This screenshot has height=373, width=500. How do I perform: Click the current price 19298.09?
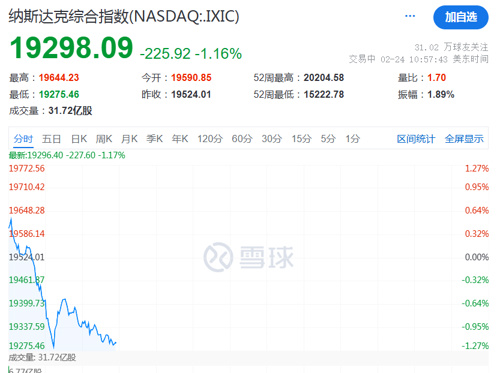[x=71, y=48]
